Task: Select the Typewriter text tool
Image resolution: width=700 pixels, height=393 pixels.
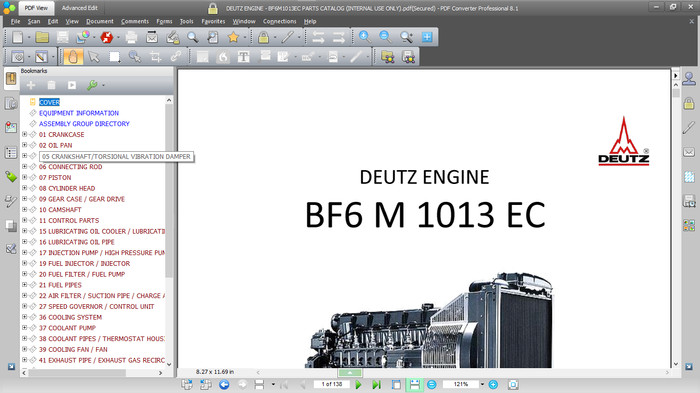Action: 243,57
